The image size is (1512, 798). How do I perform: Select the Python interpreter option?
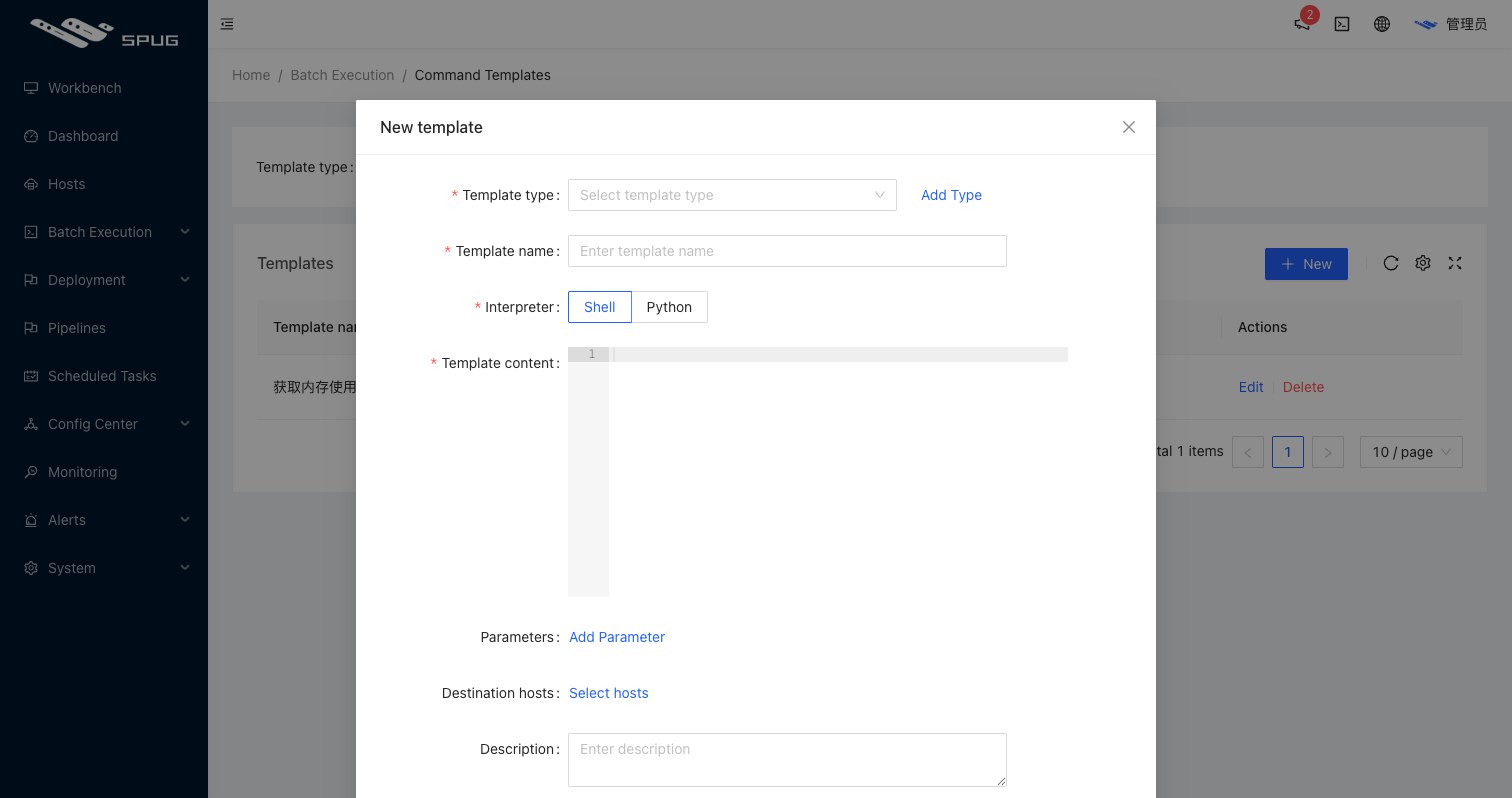[x=669, y=307]
